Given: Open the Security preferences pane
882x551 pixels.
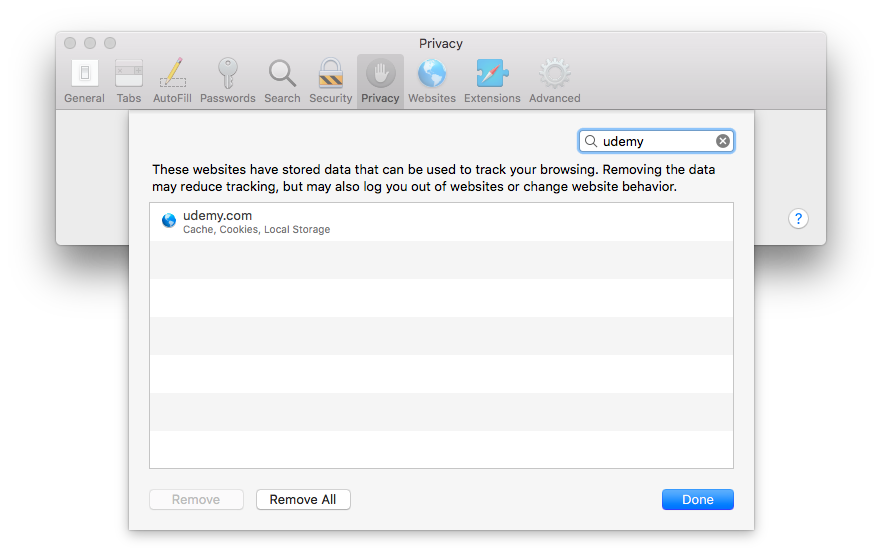Looking at the screenshot, I should click(331, 81).
